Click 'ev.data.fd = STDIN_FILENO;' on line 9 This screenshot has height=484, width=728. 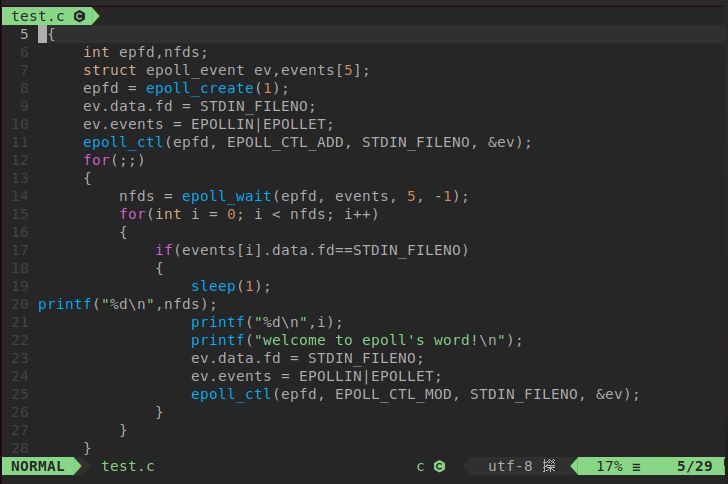pyautogui.click(x=199, y=106)
